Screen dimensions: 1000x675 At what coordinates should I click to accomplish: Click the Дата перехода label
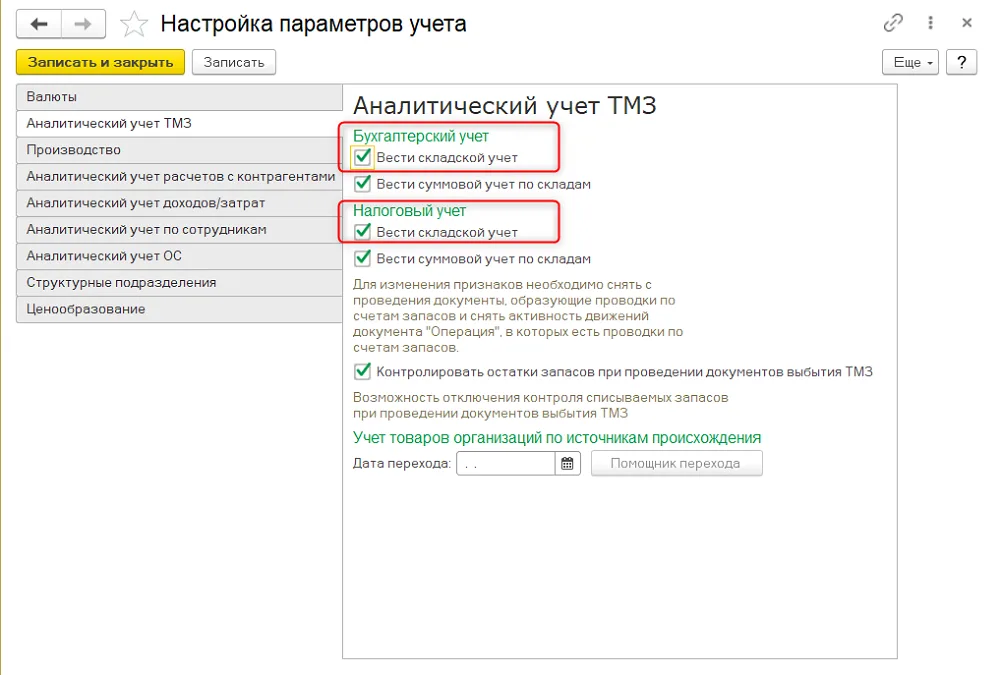402,464
